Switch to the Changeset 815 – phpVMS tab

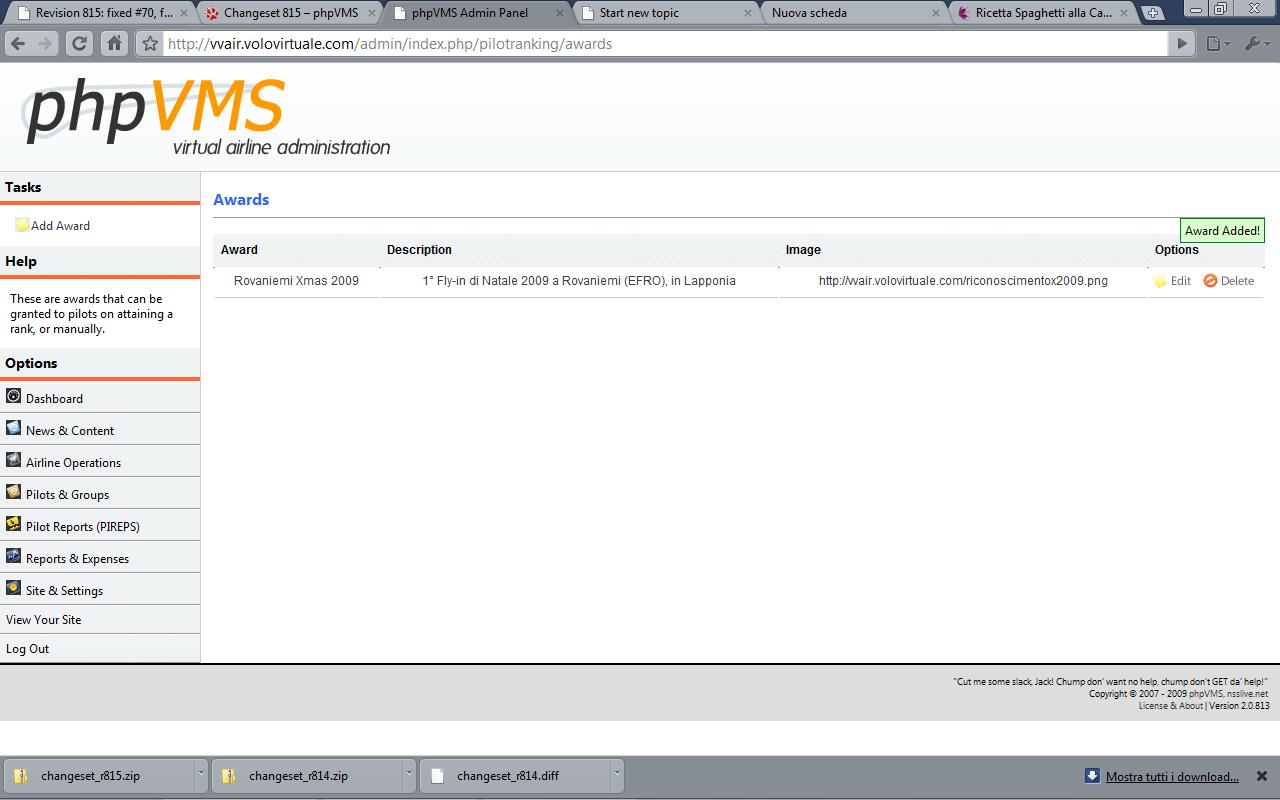click(290, 13)
